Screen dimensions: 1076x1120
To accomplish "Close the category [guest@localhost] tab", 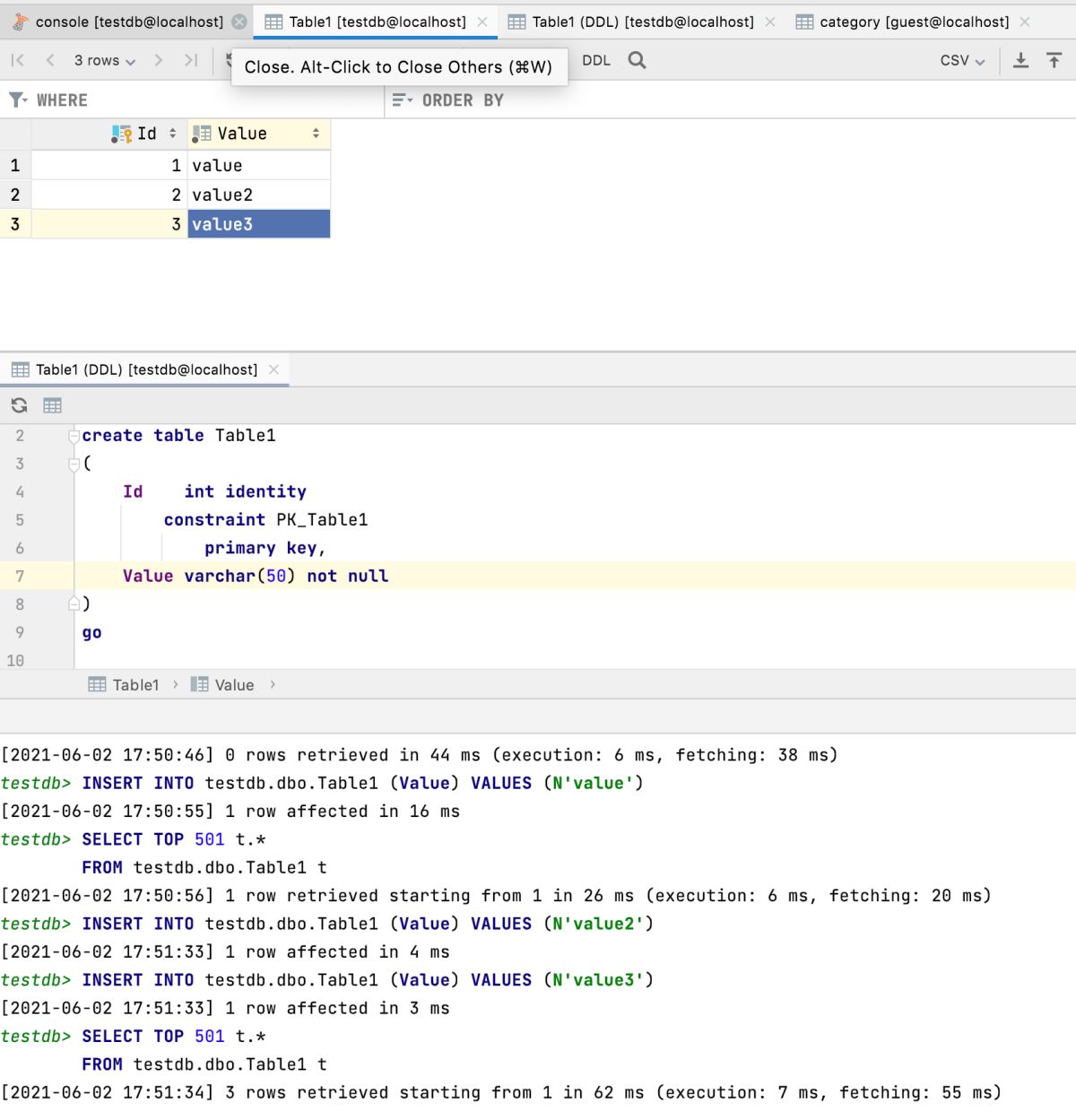I will click(x=1025, y=22).
